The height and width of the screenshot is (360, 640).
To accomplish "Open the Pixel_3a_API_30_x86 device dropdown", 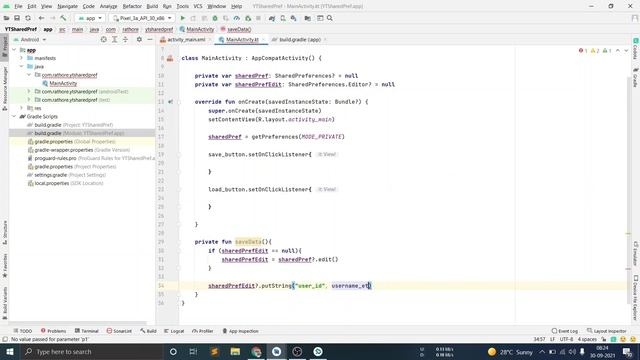I will (x=142, y=18).
